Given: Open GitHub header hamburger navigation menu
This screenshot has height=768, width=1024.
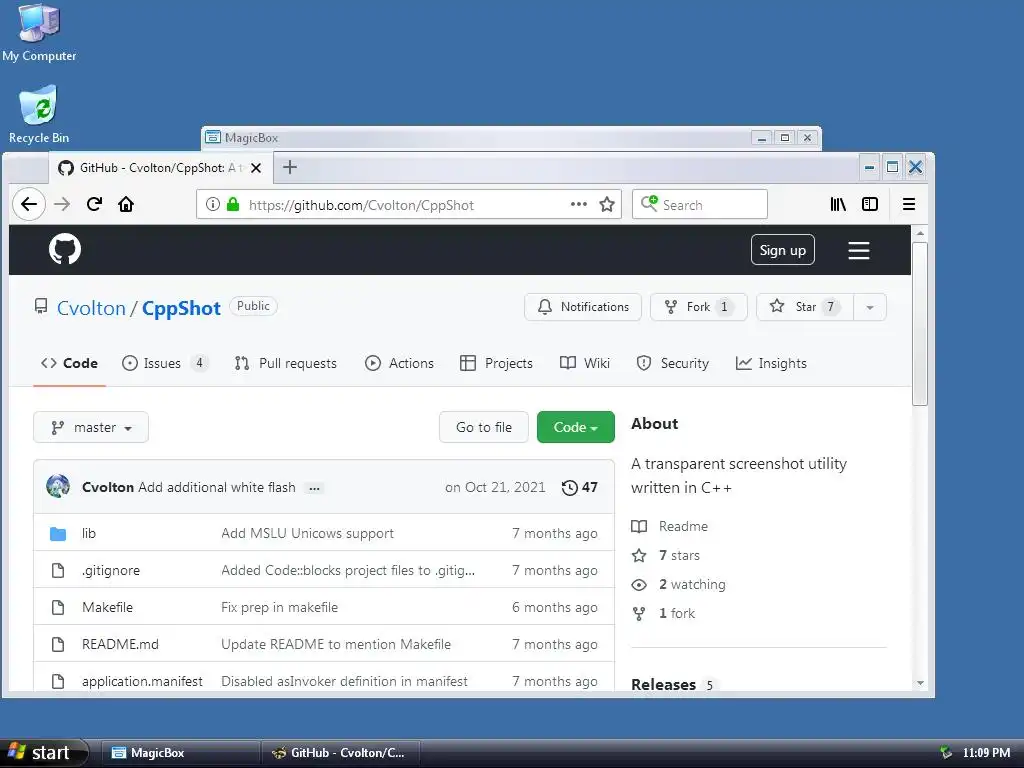Looking at the screenshot, I should click(859, 250).
